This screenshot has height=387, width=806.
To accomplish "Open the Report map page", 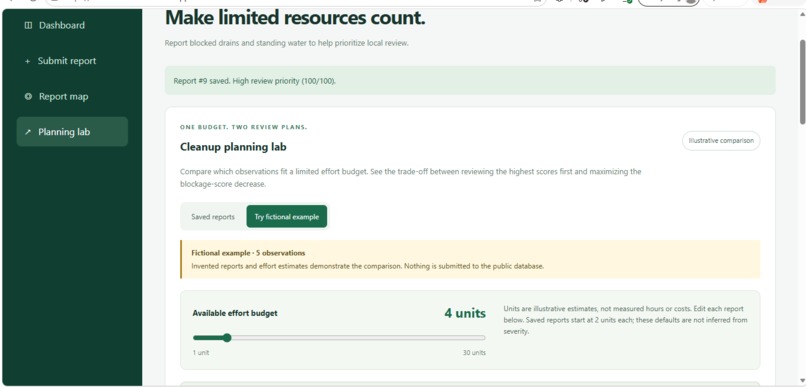I will coord(72,96).
